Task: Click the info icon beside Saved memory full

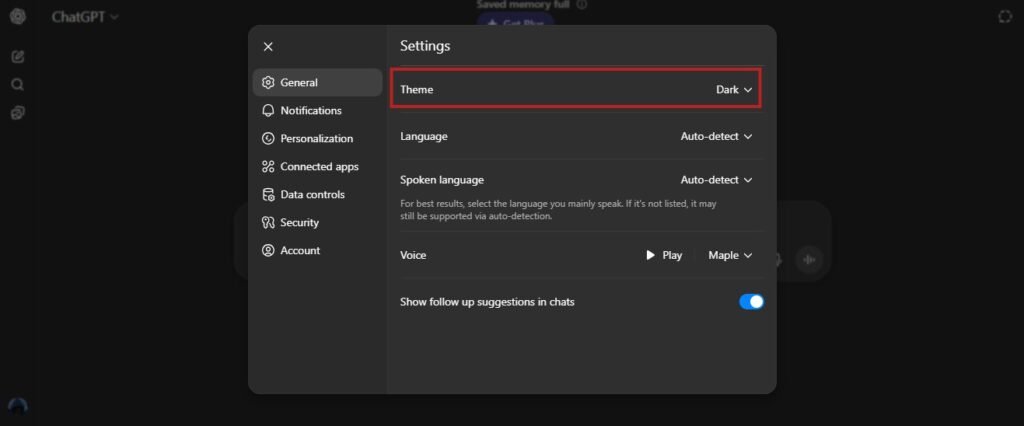Action: (x=582, y=5)
